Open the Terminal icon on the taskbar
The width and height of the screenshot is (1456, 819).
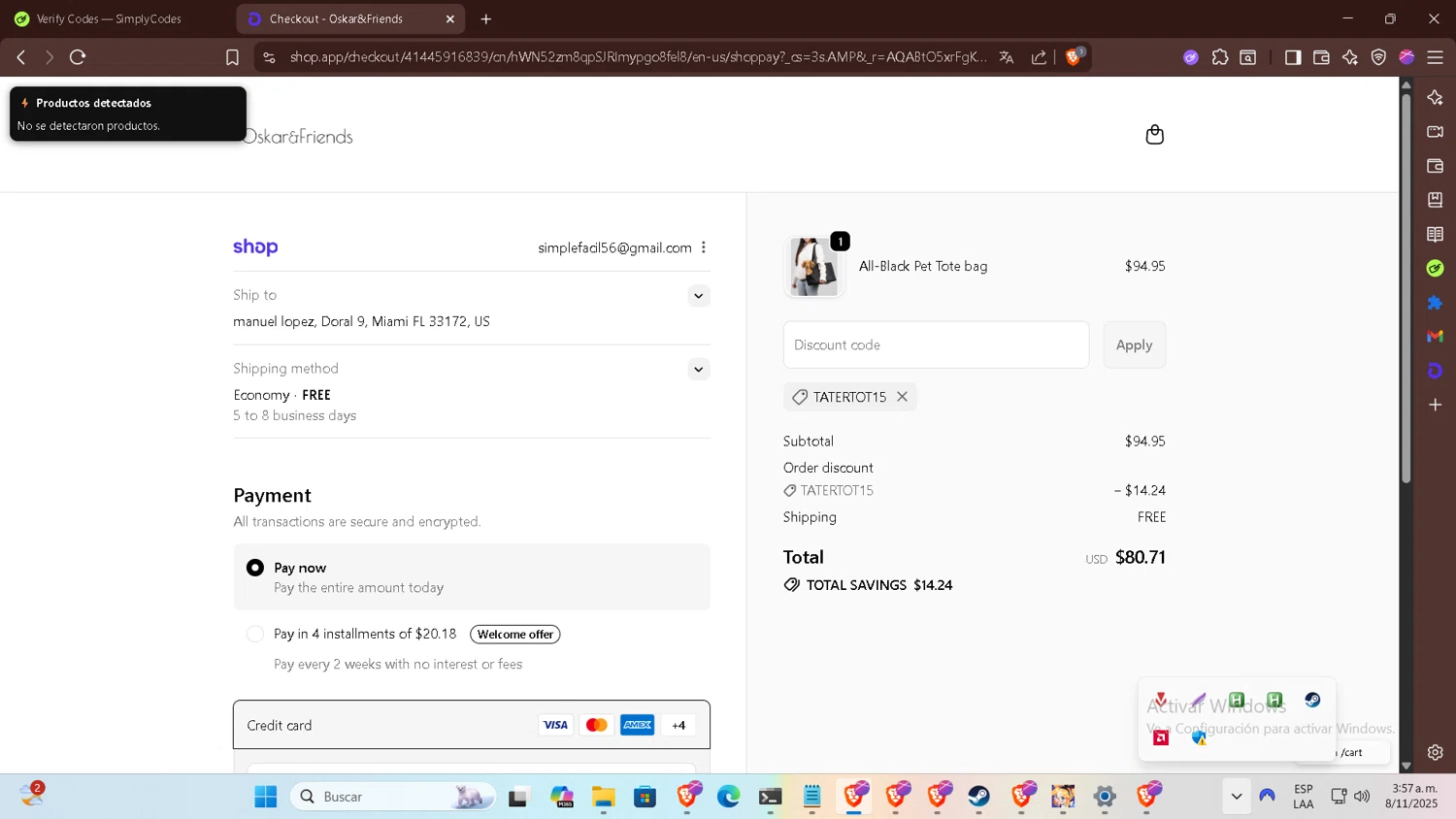[771, 797]
